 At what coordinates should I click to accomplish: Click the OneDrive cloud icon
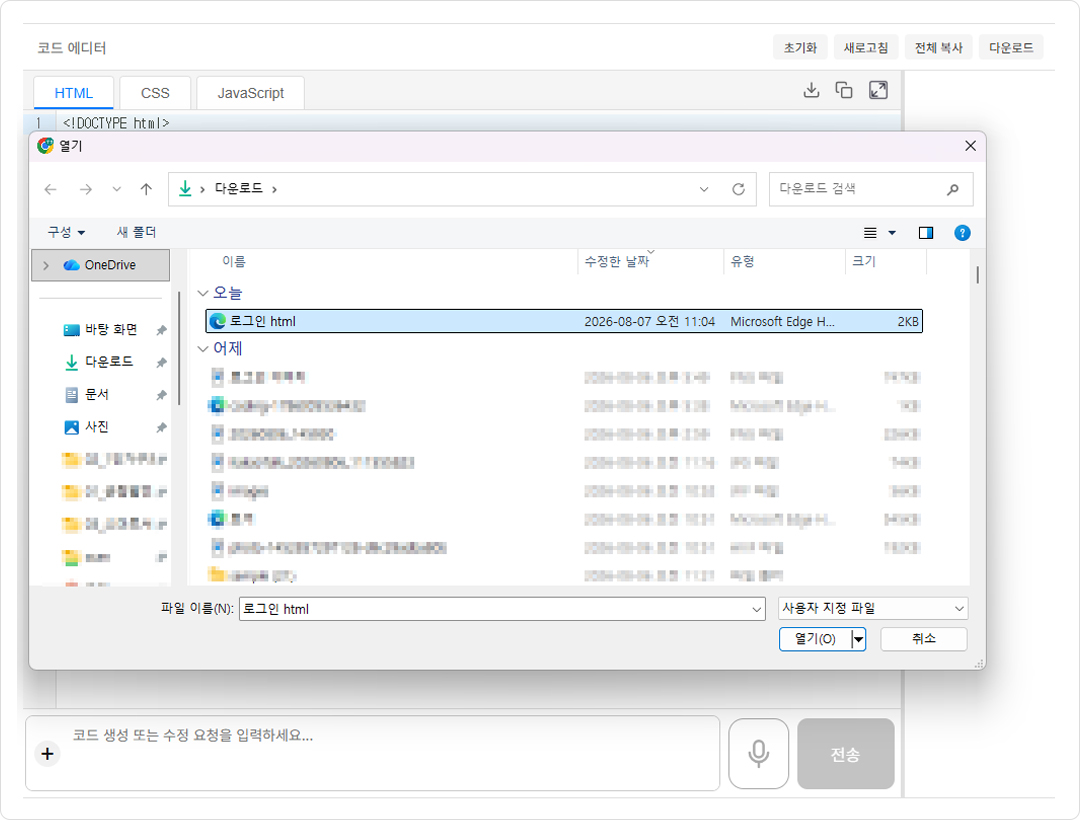tap(72, 265)
